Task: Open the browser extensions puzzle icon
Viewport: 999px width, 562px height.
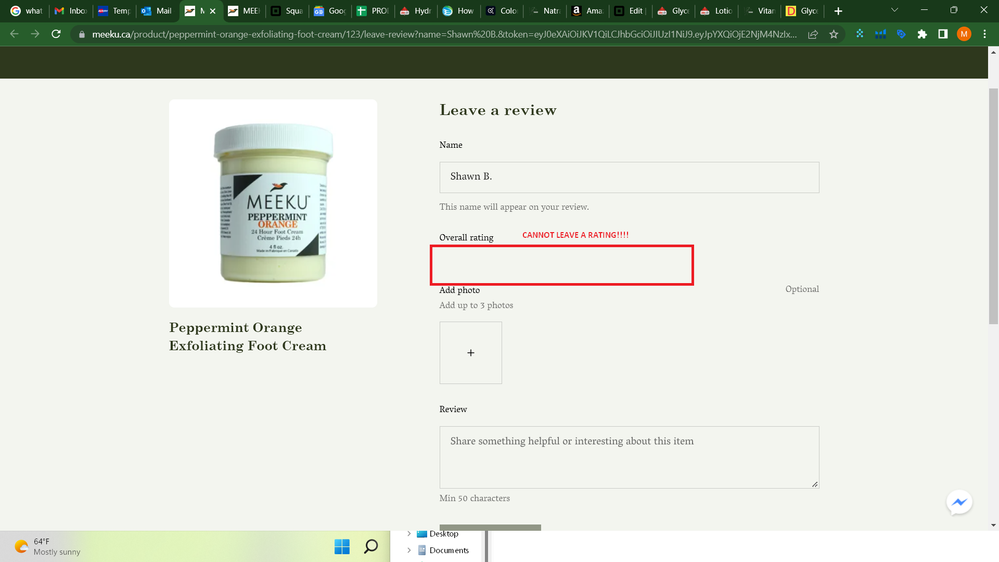Action: pos(922,33)
